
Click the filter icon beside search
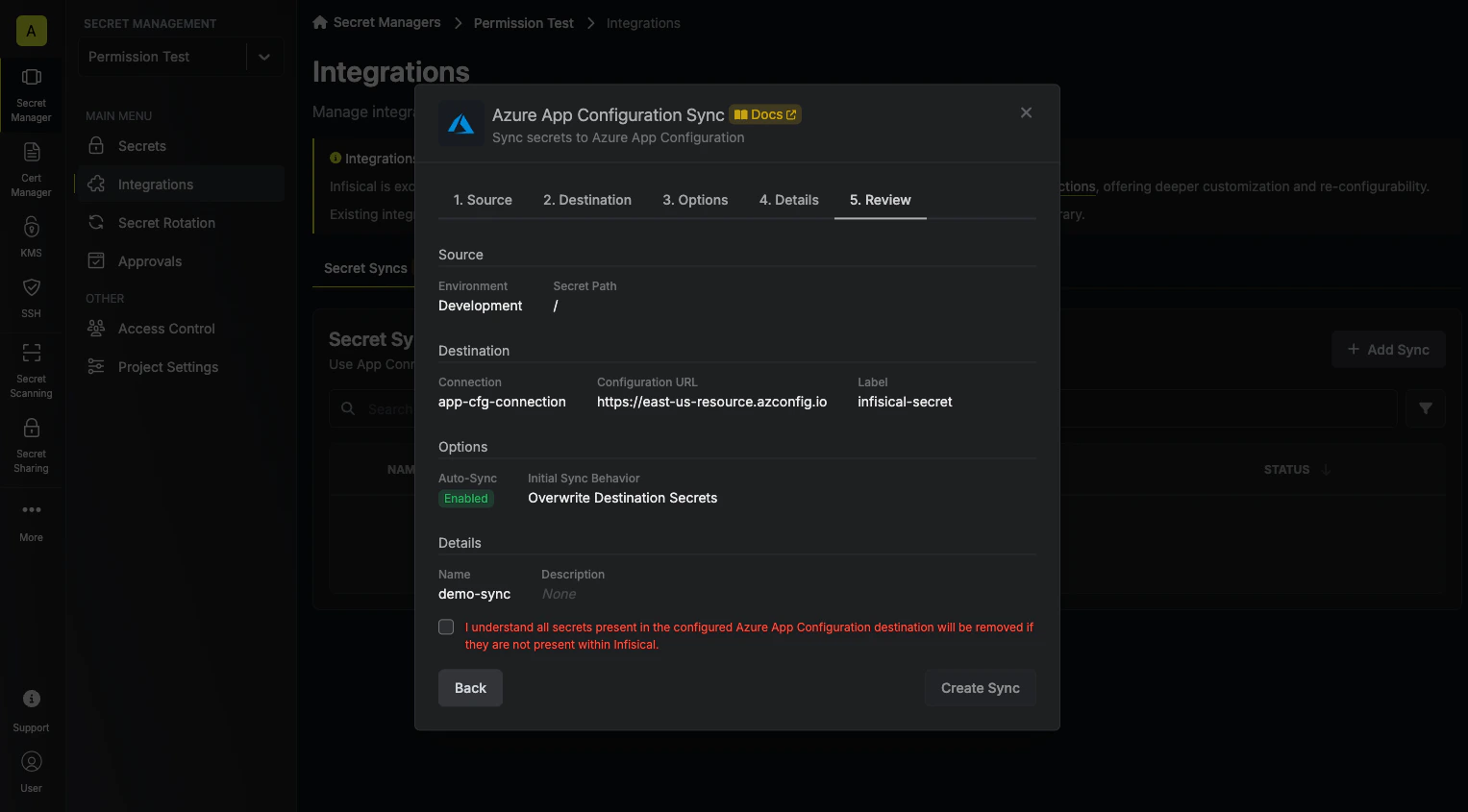click(x=1425, y=408)
